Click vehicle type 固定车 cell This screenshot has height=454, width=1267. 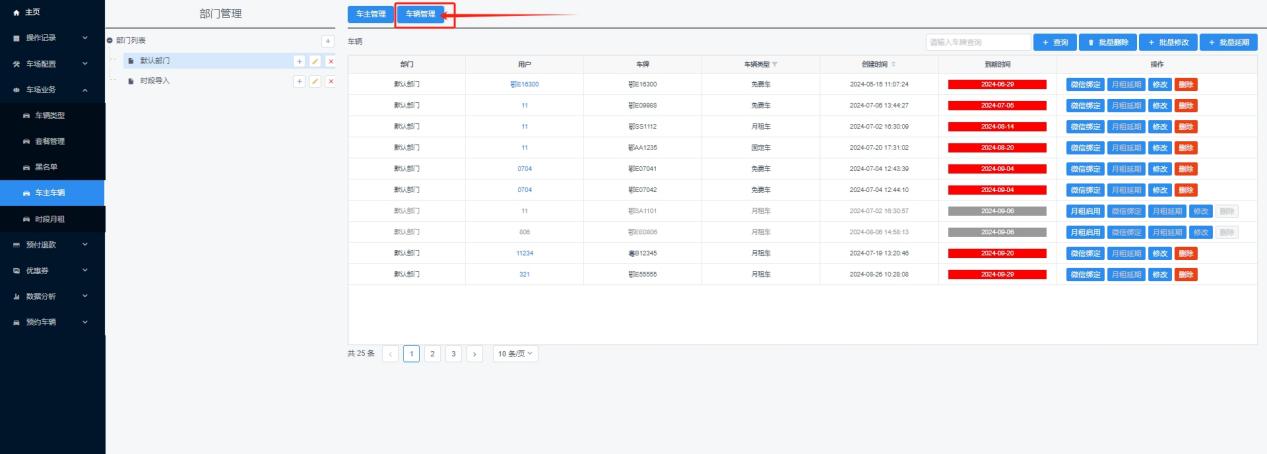[x=760, y=148]
